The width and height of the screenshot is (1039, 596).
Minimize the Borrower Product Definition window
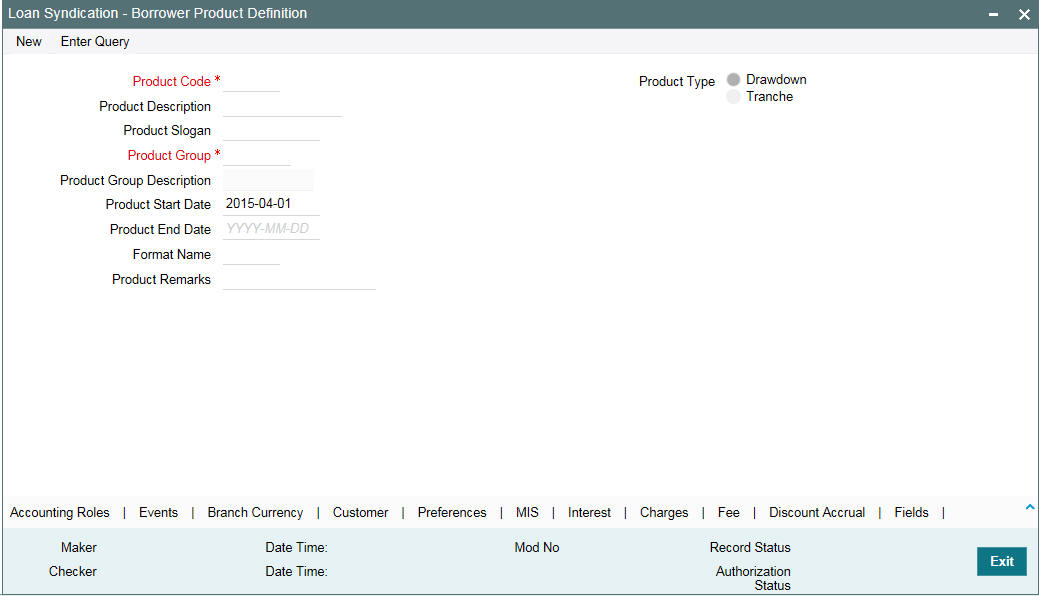[993, 14]
